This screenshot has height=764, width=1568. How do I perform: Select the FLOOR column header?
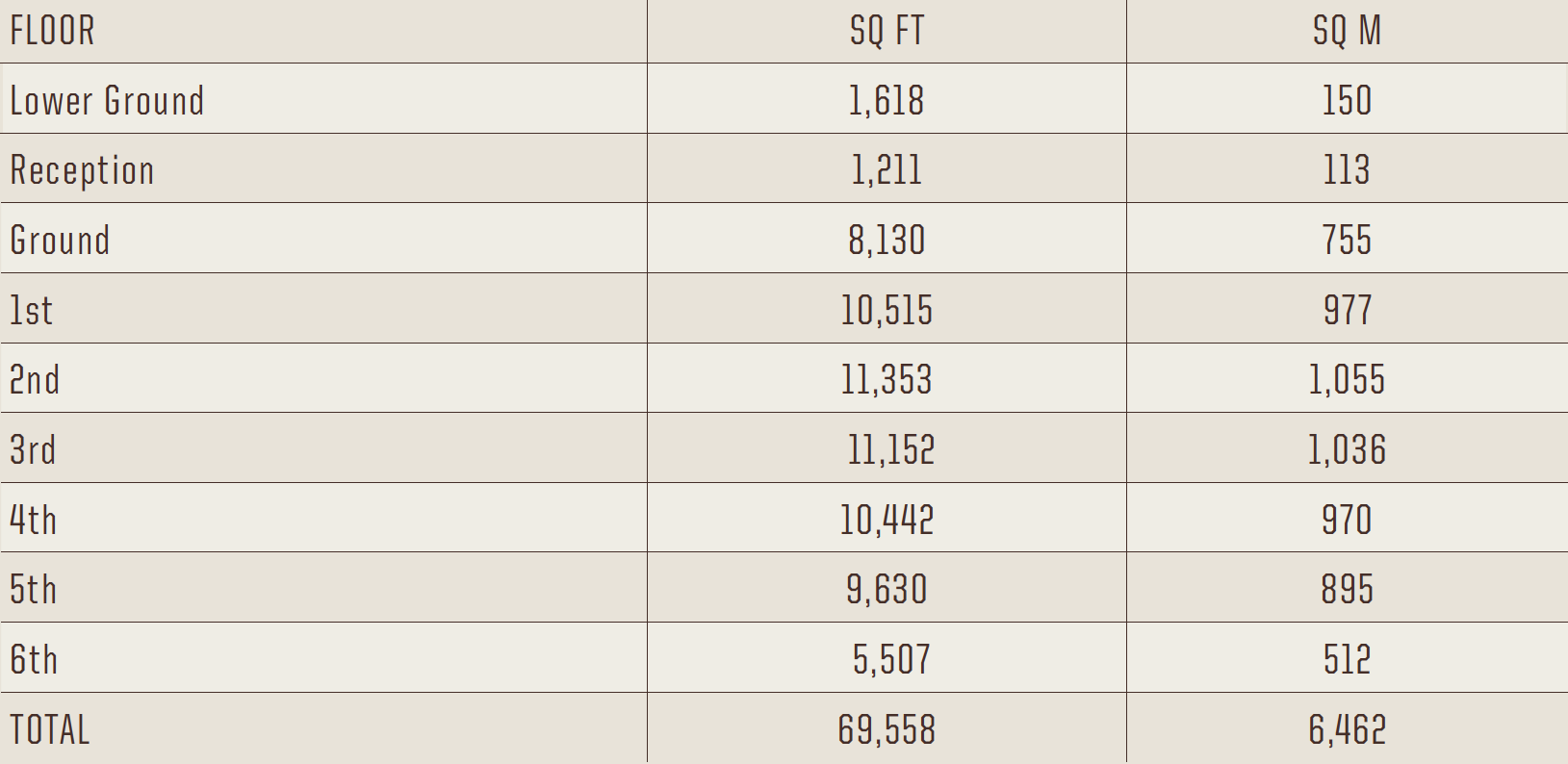[x=52, y=31]
